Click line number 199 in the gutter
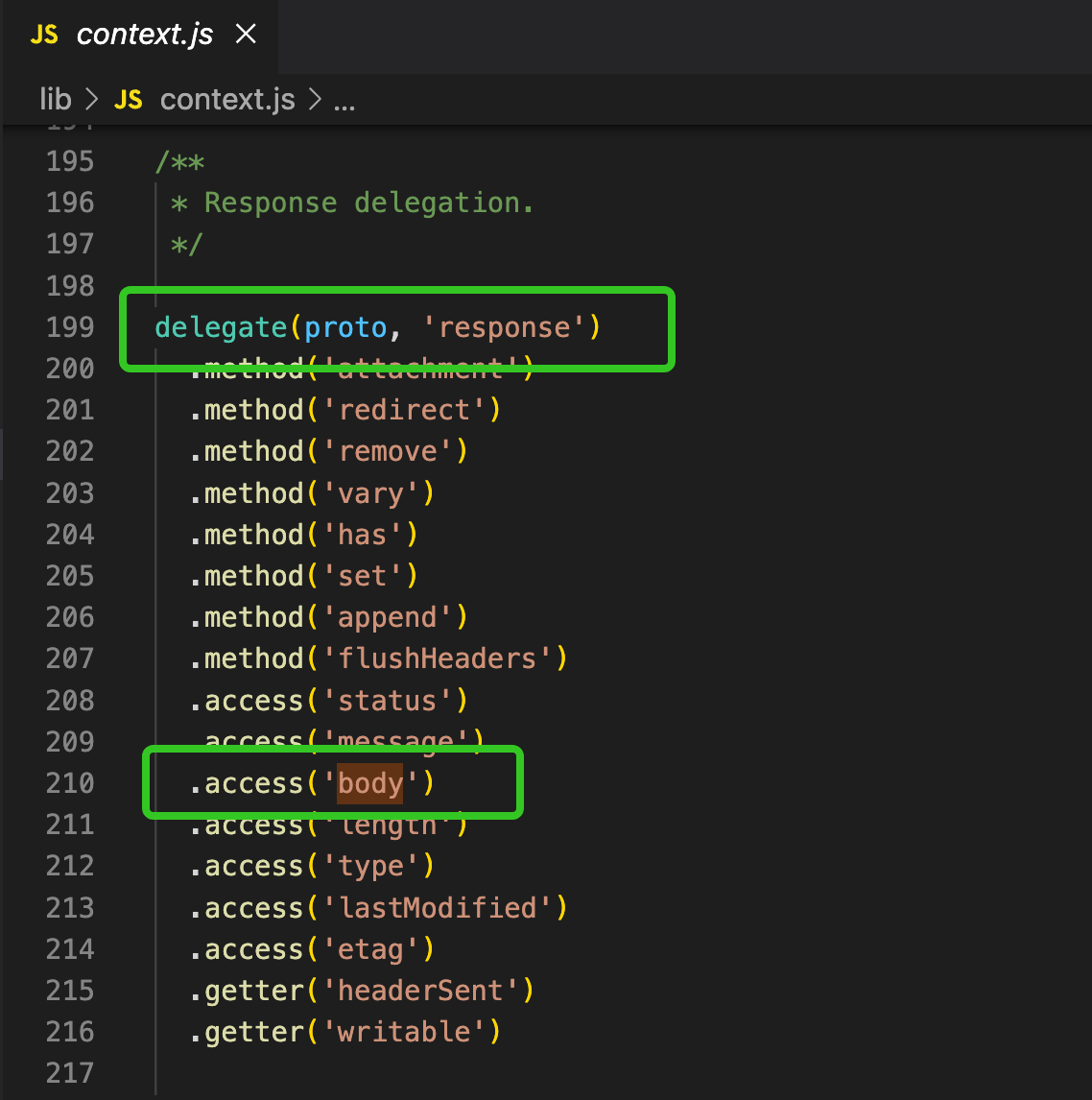This screenshot has width=1092, height=1100. click(70, 327)
